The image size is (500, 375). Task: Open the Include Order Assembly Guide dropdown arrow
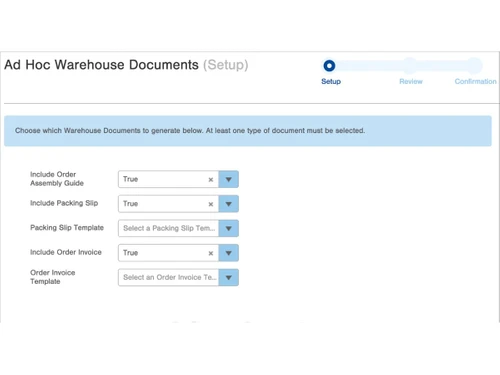[x=229, y=179]
